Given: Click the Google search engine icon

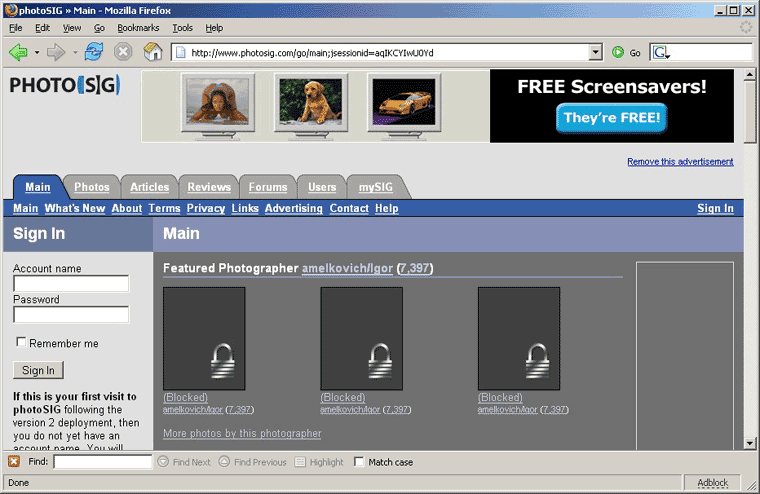Looking at the screenshot, I should click(x=660, y=52).
